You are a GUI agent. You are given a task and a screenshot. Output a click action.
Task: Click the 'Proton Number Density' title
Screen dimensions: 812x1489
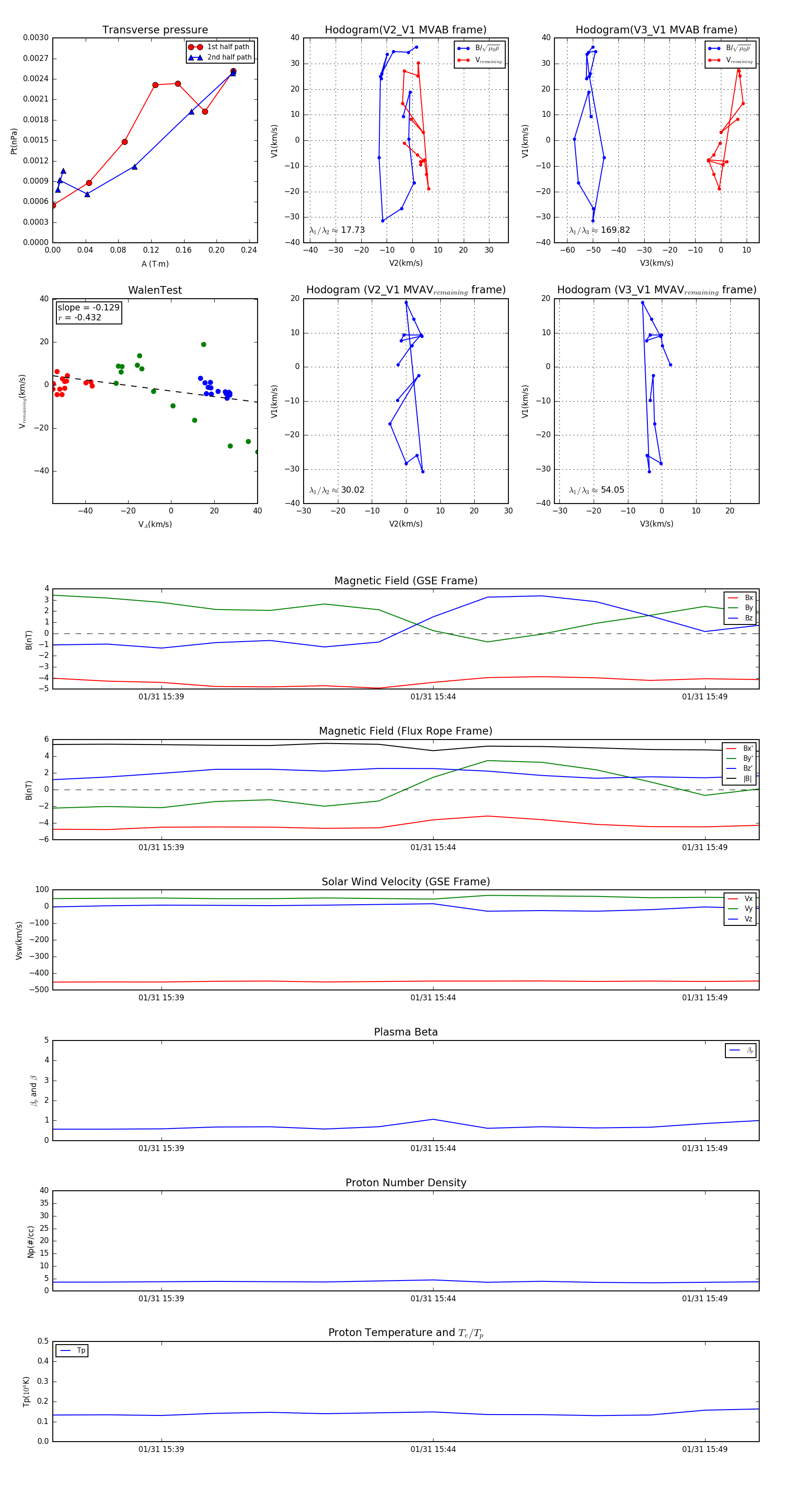(x=406, y=1183)
